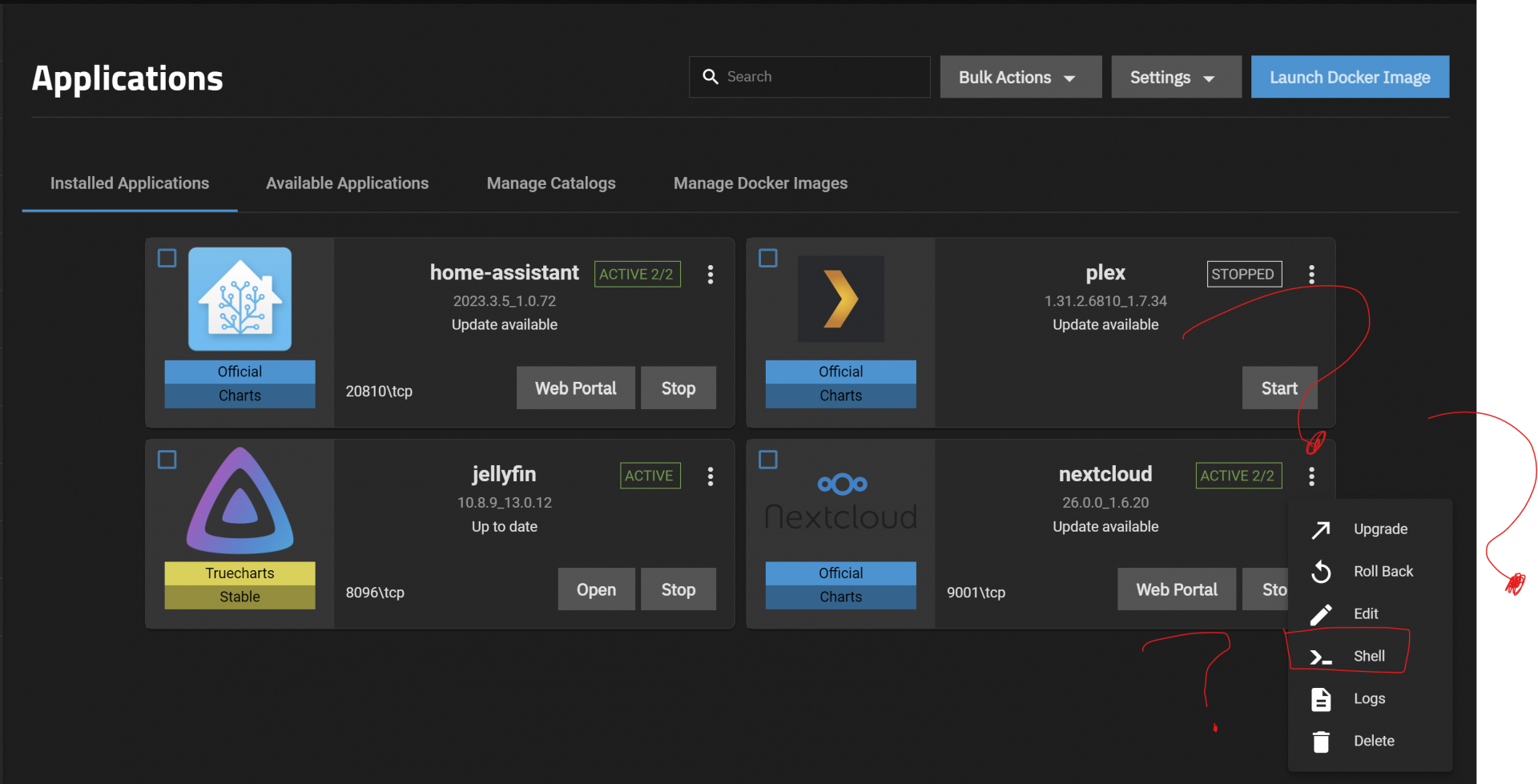Click the 9001\tcp port text
Screen dimensions: 1538x784
(976, 593)
